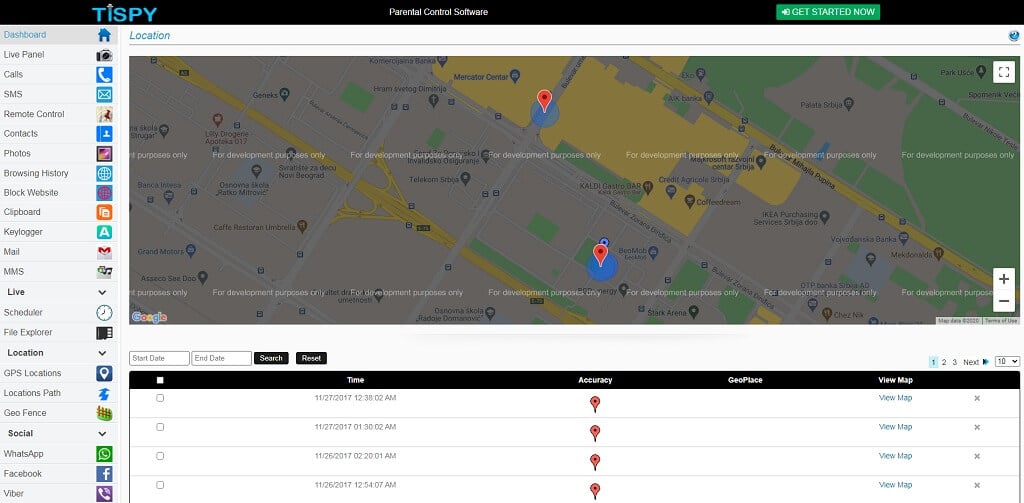Open the Block Website icon
Viewport: 1024px width, 503px height.
pos(104,193)
